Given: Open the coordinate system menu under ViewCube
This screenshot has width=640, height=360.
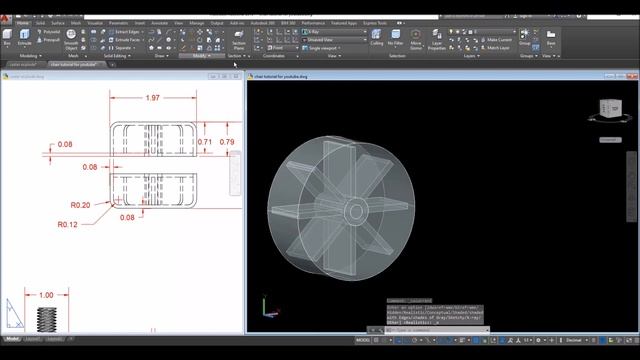Looking at the screenshot, I should pos(611,140).
